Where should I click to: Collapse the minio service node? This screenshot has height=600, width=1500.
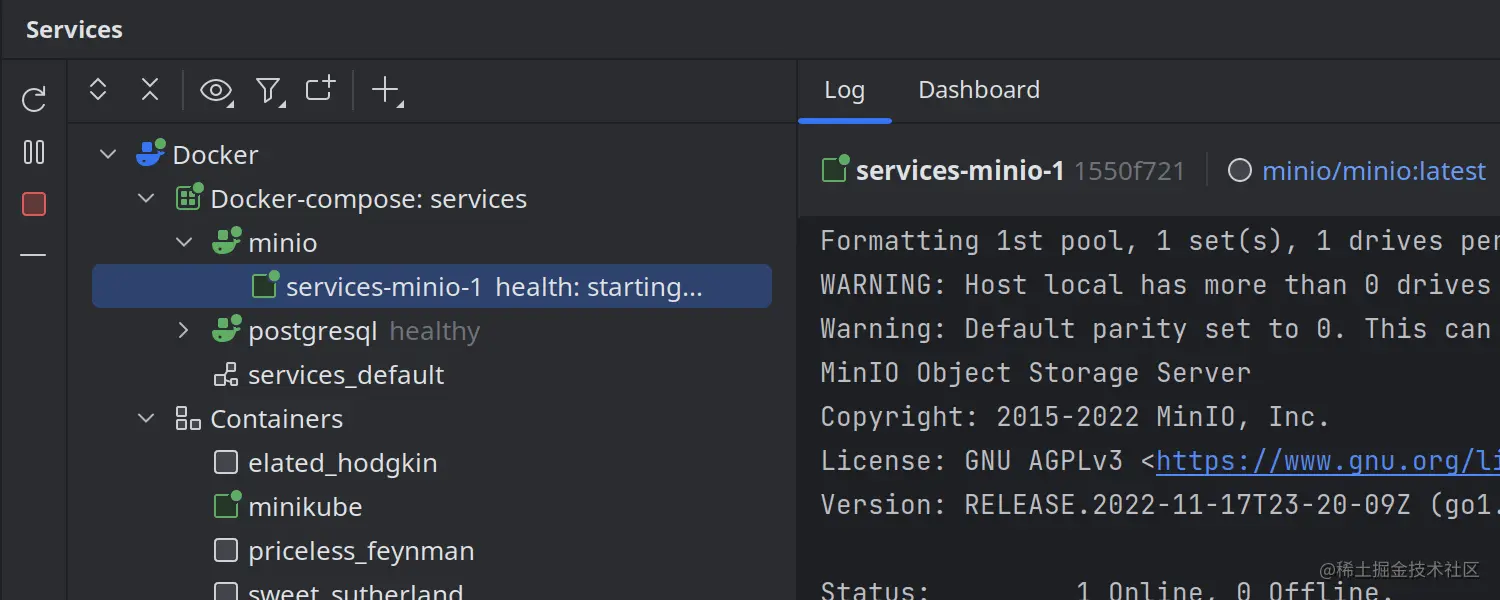click(184, 242)
